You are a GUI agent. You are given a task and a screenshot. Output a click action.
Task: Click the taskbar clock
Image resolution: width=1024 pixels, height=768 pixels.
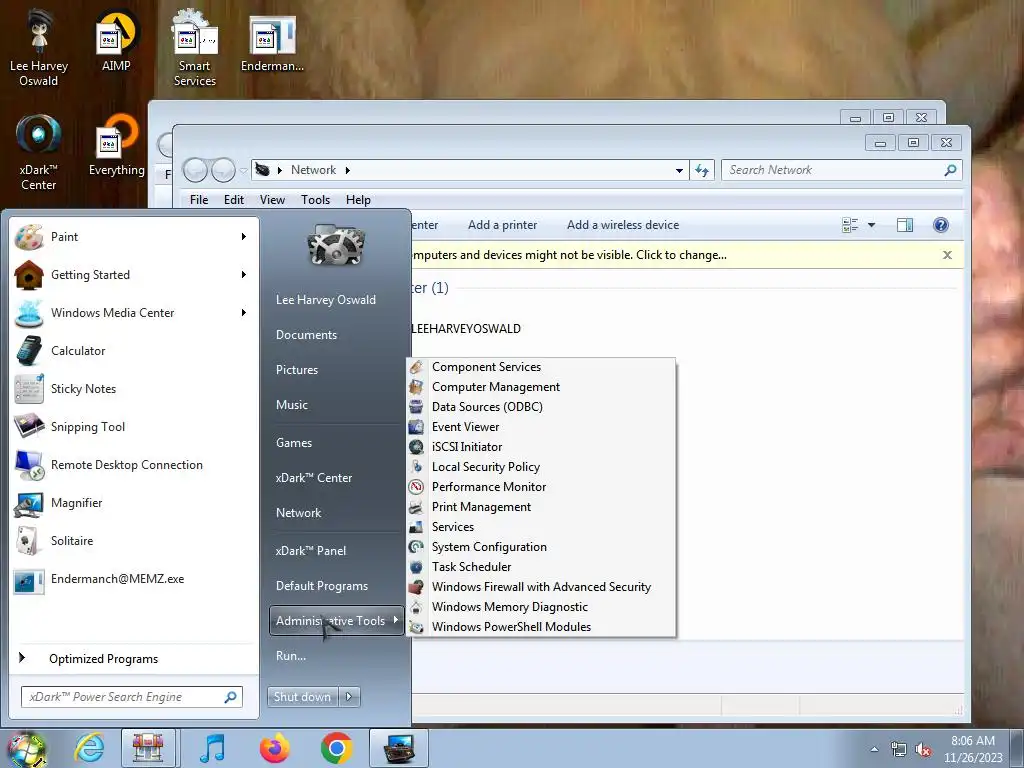point(973,749)
